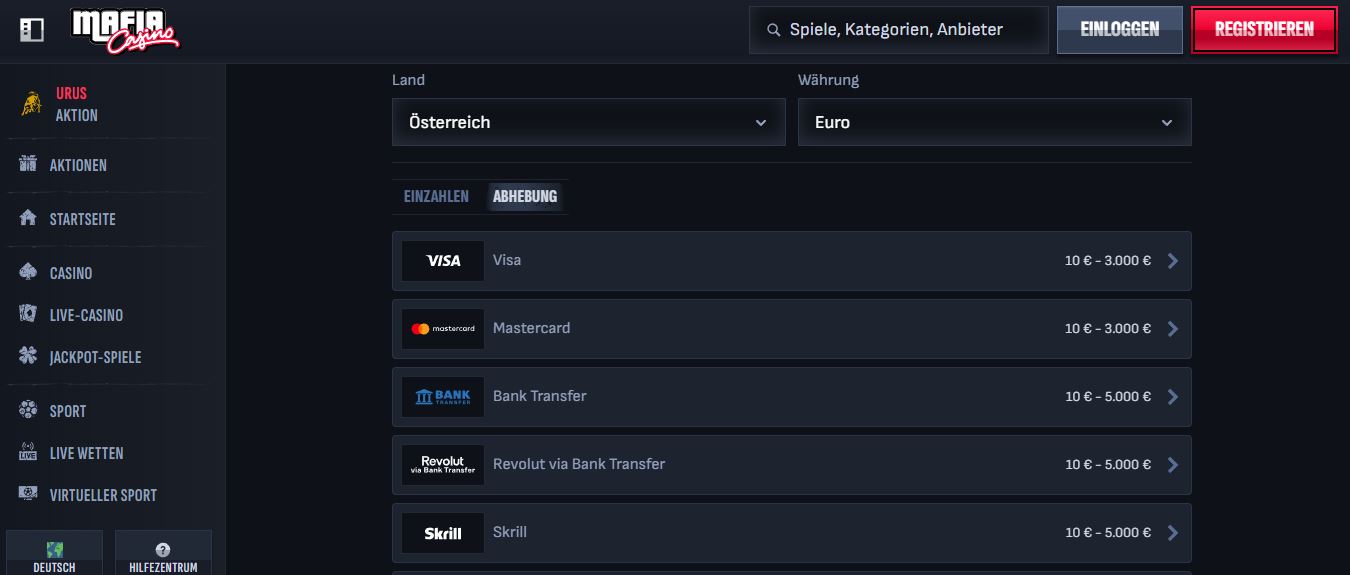Click the Aktionen gift icon
Viewport: 1350px width, 575px height.
pos(28,164)
